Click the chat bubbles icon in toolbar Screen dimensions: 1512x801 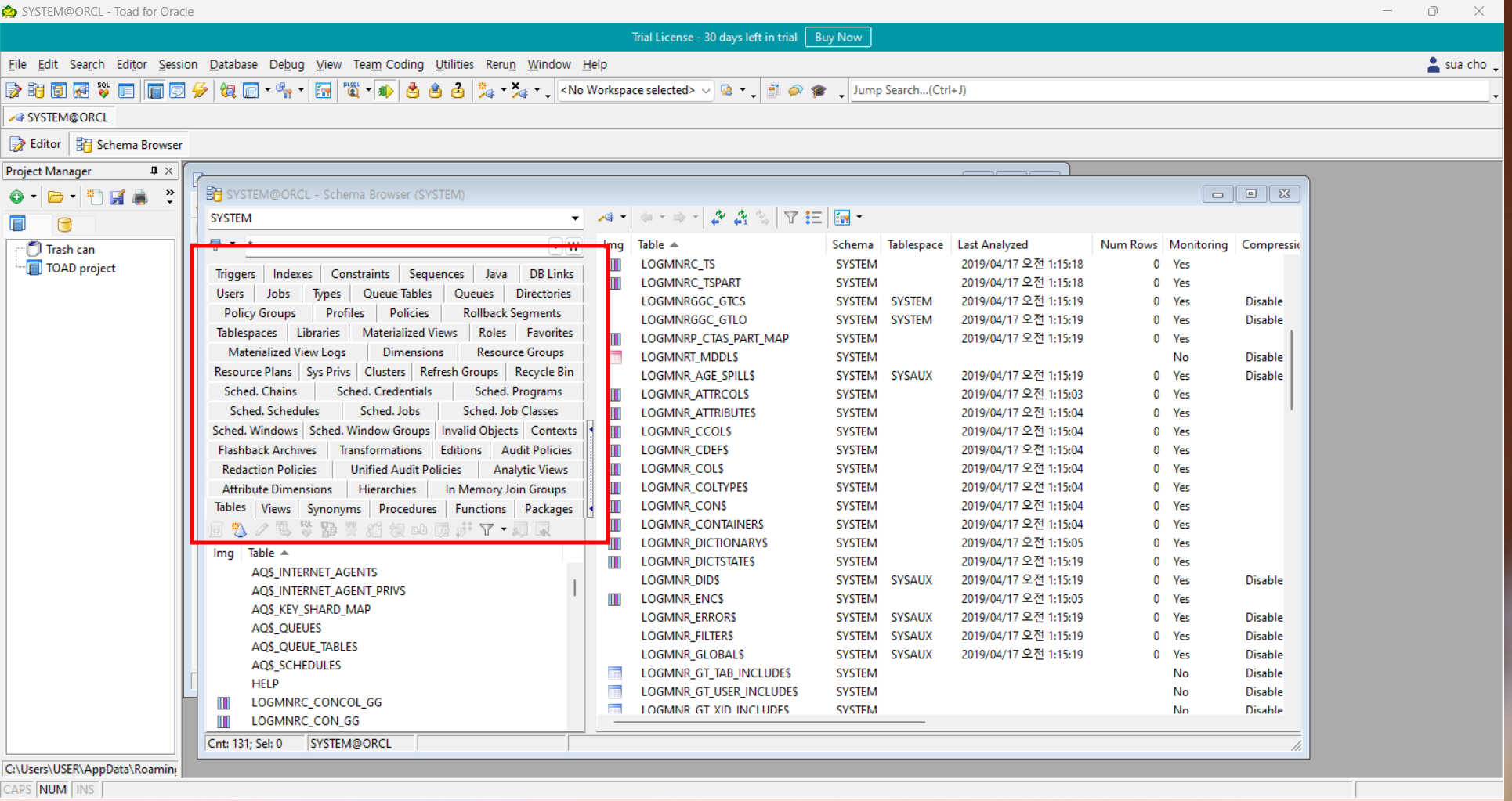(796, 91)
